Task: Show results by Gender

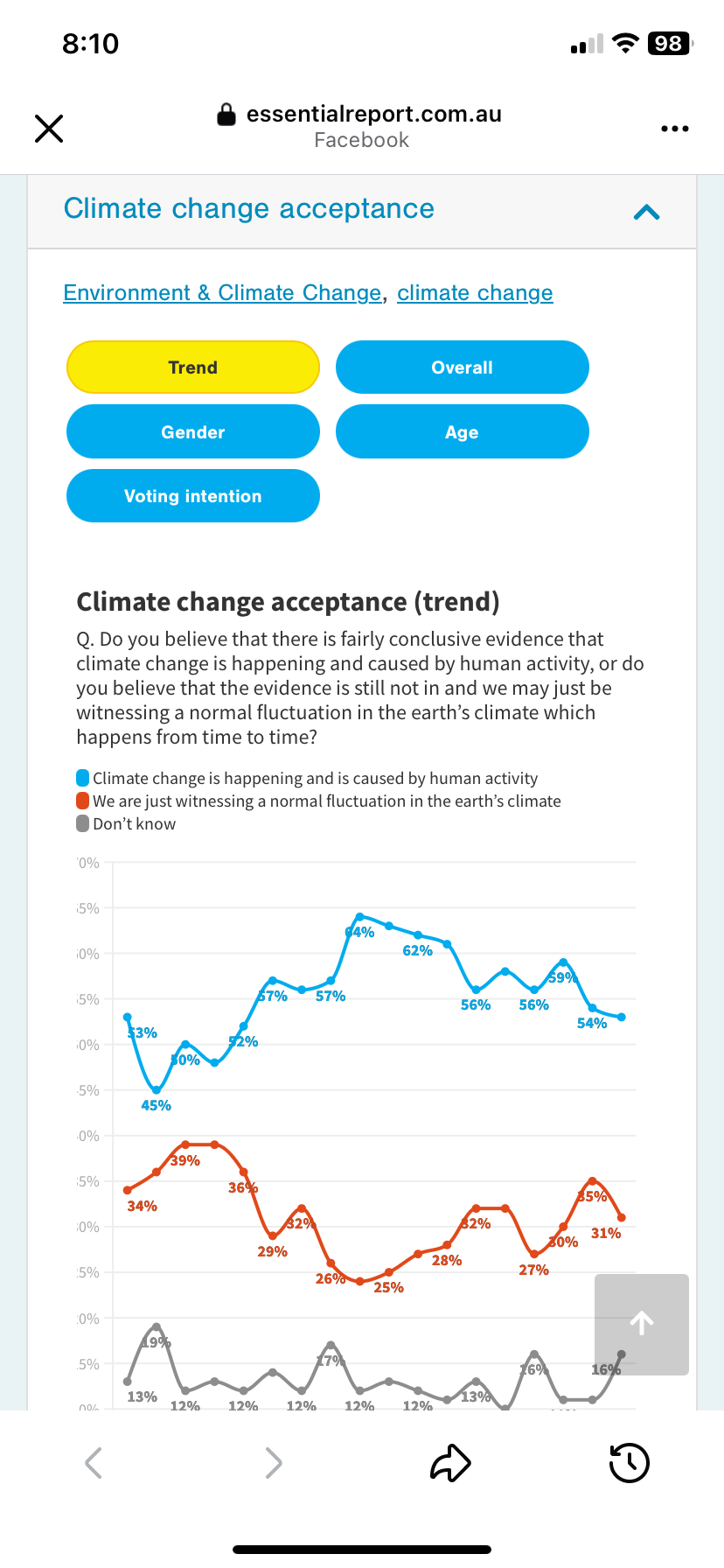Action: tap(193, 432)
